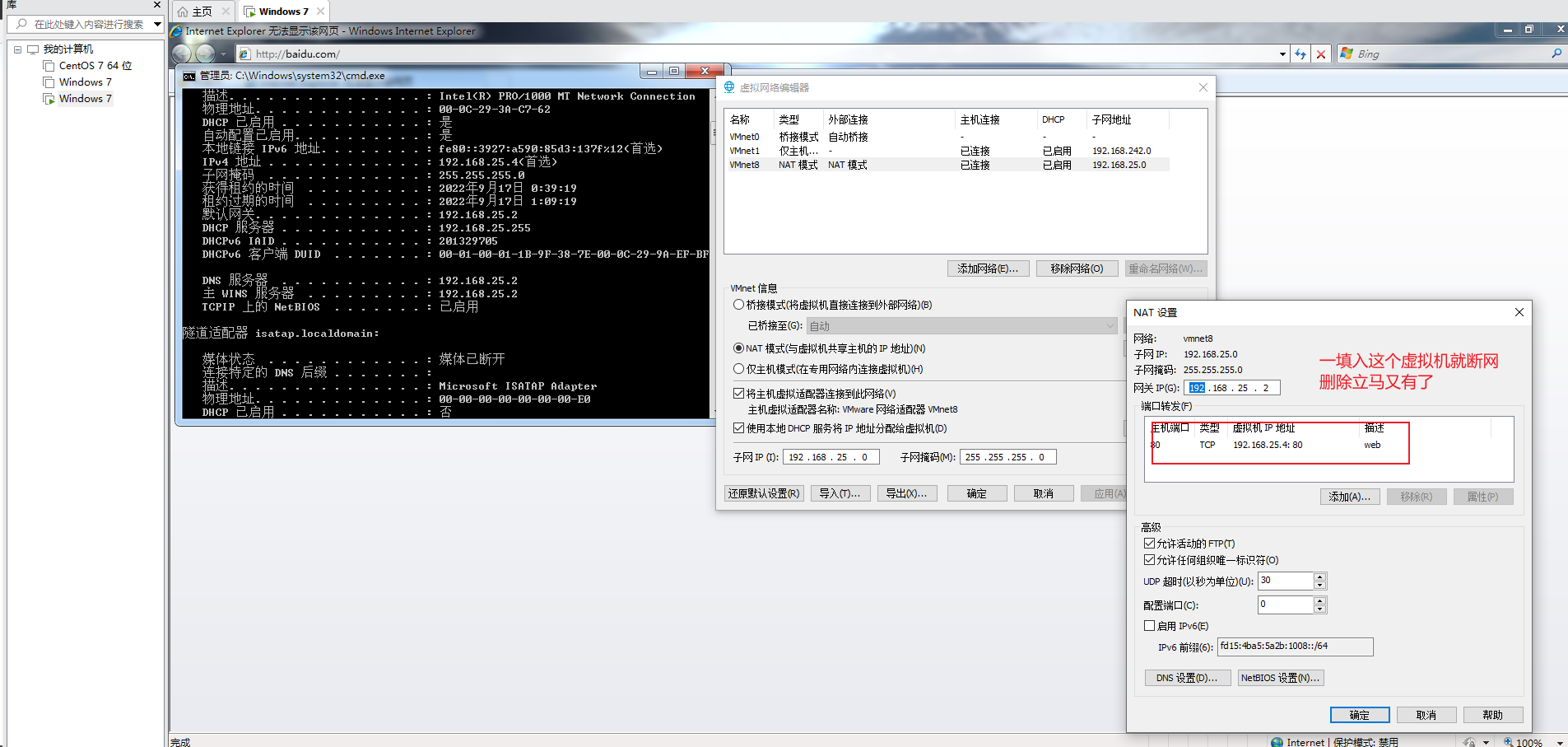Select first Windows 7 VM in library

tap(86, 82)
